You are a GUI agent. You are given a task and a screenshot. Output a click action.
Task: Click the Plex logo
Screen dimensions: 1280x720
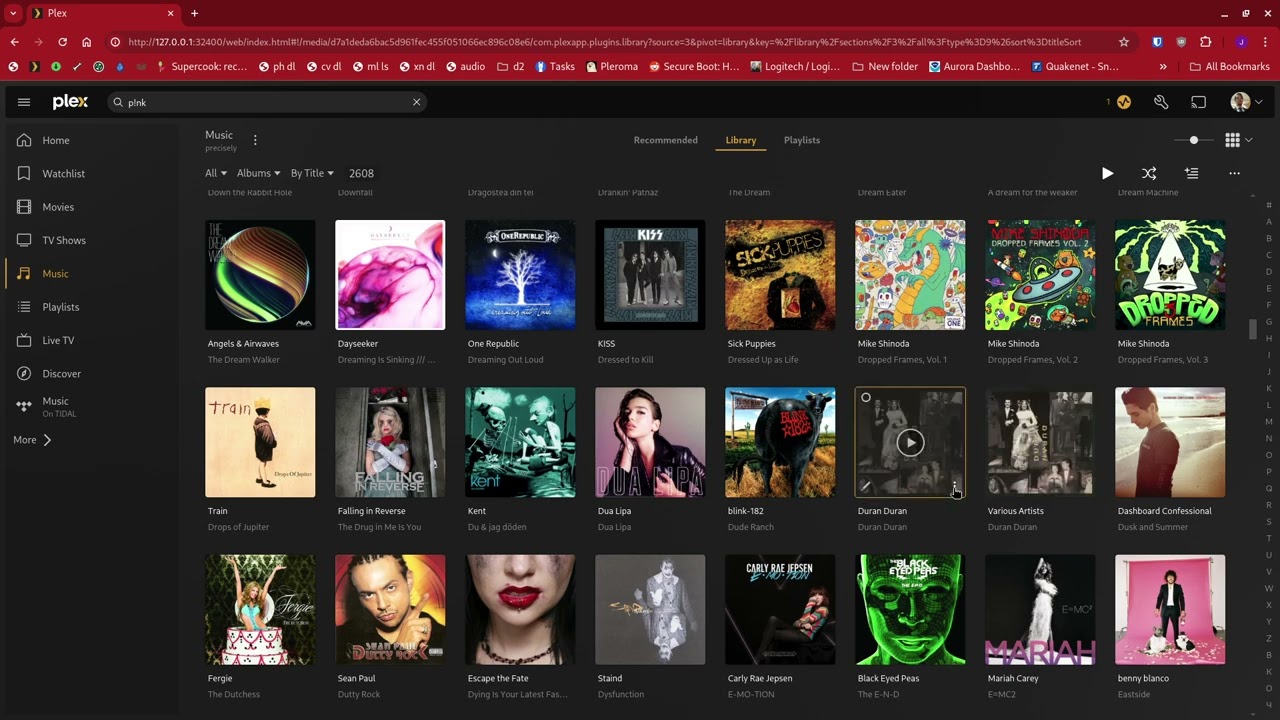70,102
